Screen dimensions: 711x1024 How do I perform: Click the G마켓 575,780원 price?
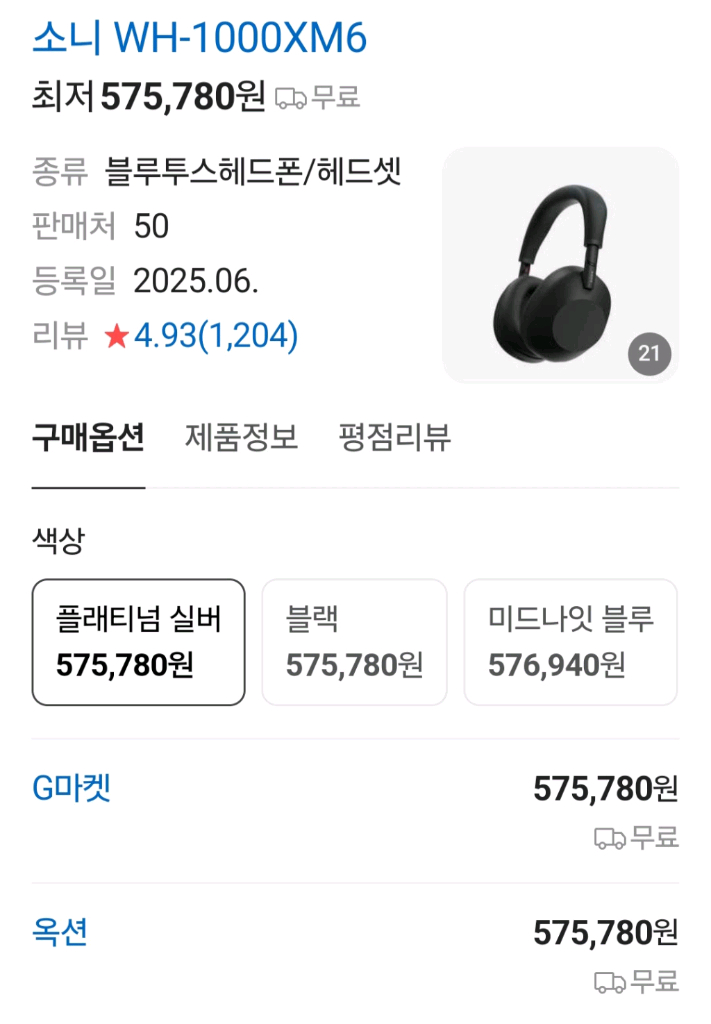606,789
